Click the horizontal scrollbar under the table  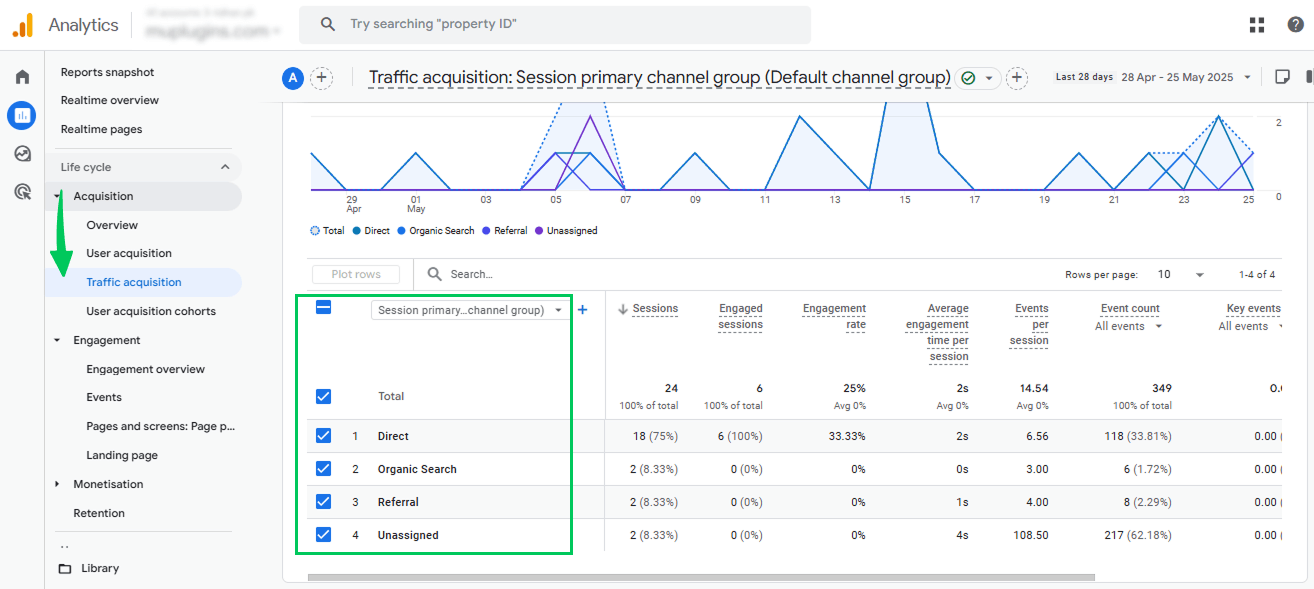pyautogui.click(x=701, y=577)
